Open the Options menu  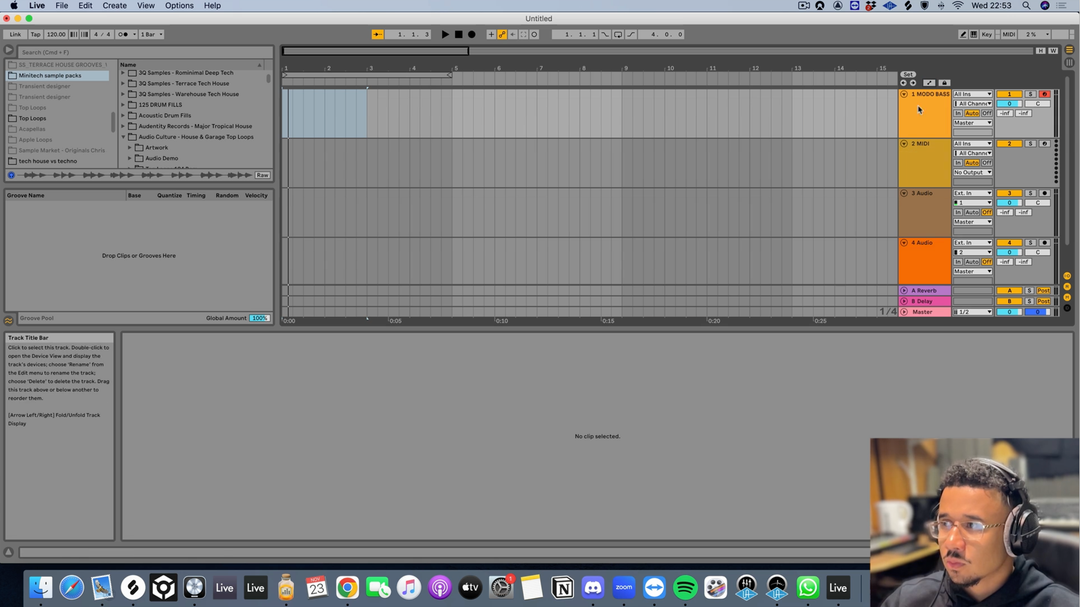click(x=179, y=6)
